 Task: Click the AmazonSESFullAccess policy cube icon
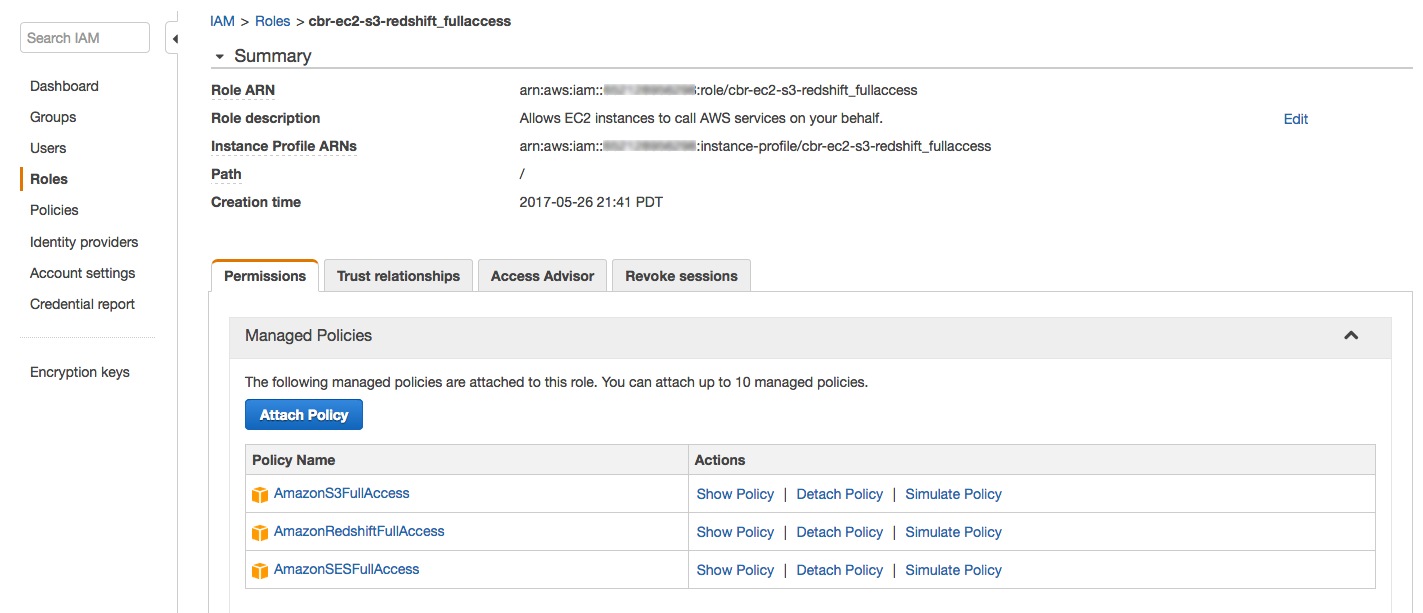tap(260, 571)
